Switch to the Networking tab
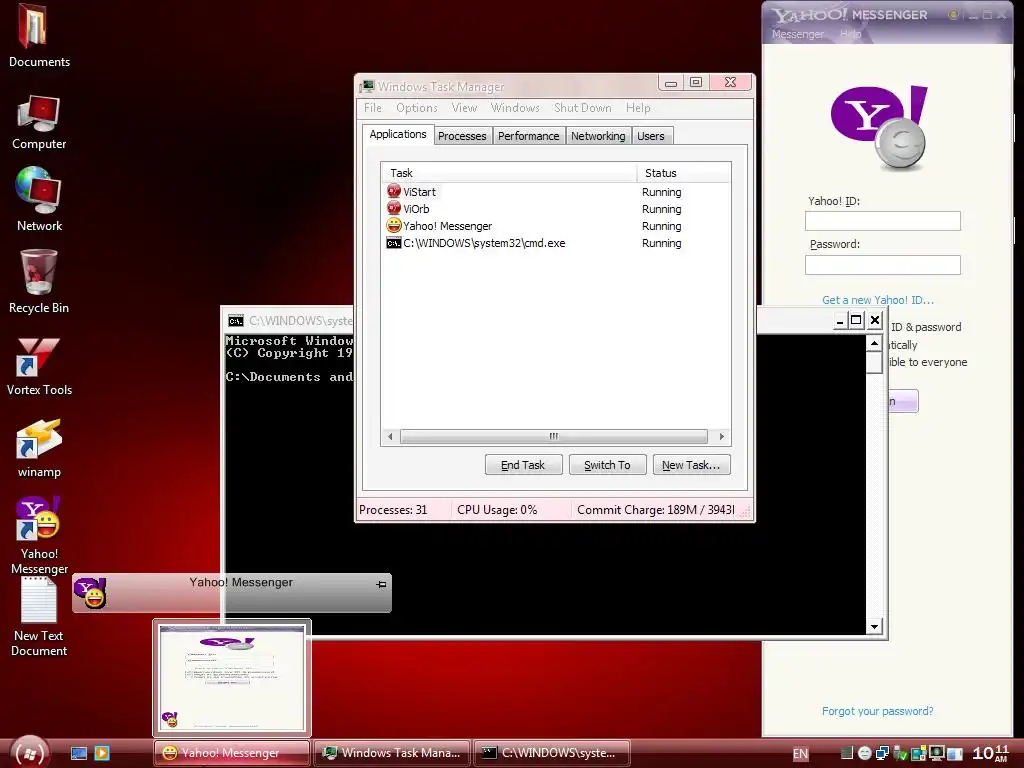The width and height of the screenshot is (1024, 768). tap(598, 136)
